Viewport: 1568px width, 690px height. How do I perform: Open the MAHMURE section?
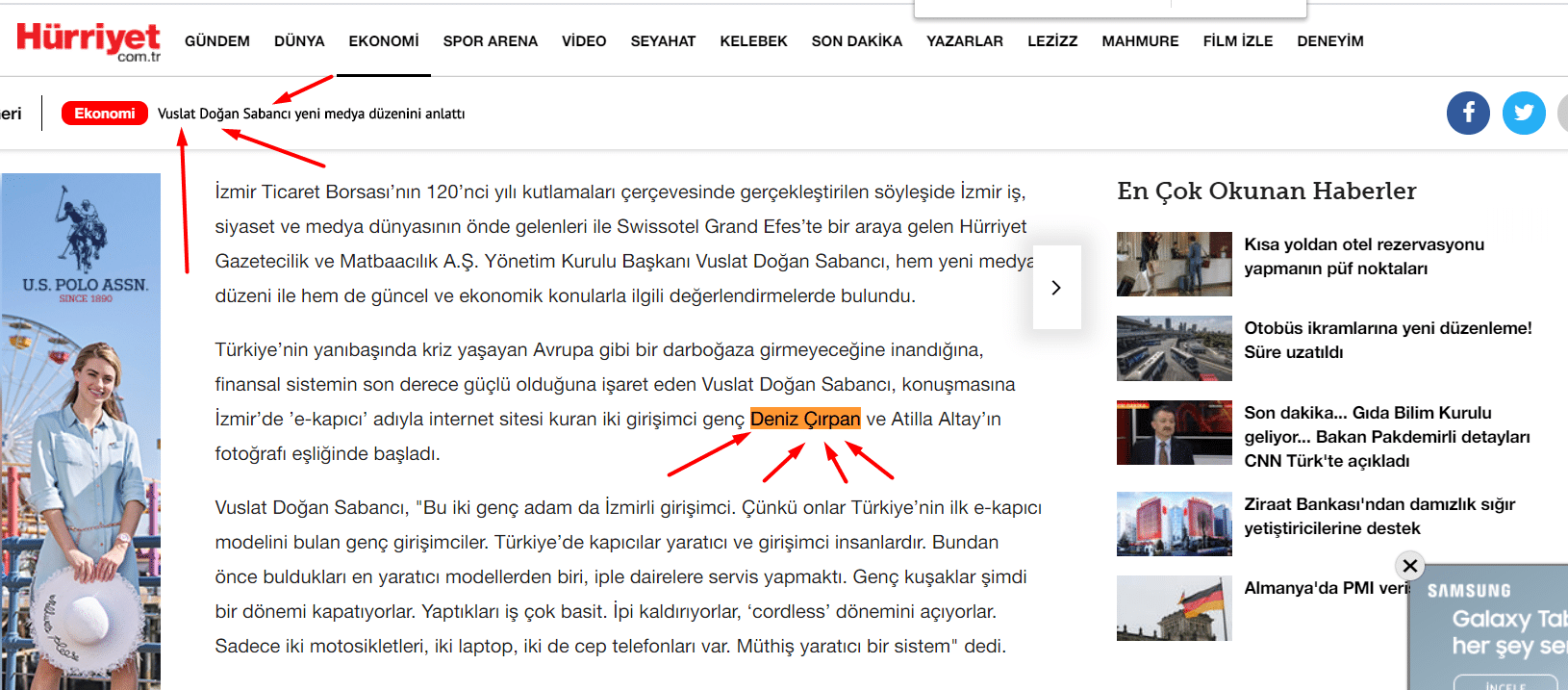click(1140, 41)
